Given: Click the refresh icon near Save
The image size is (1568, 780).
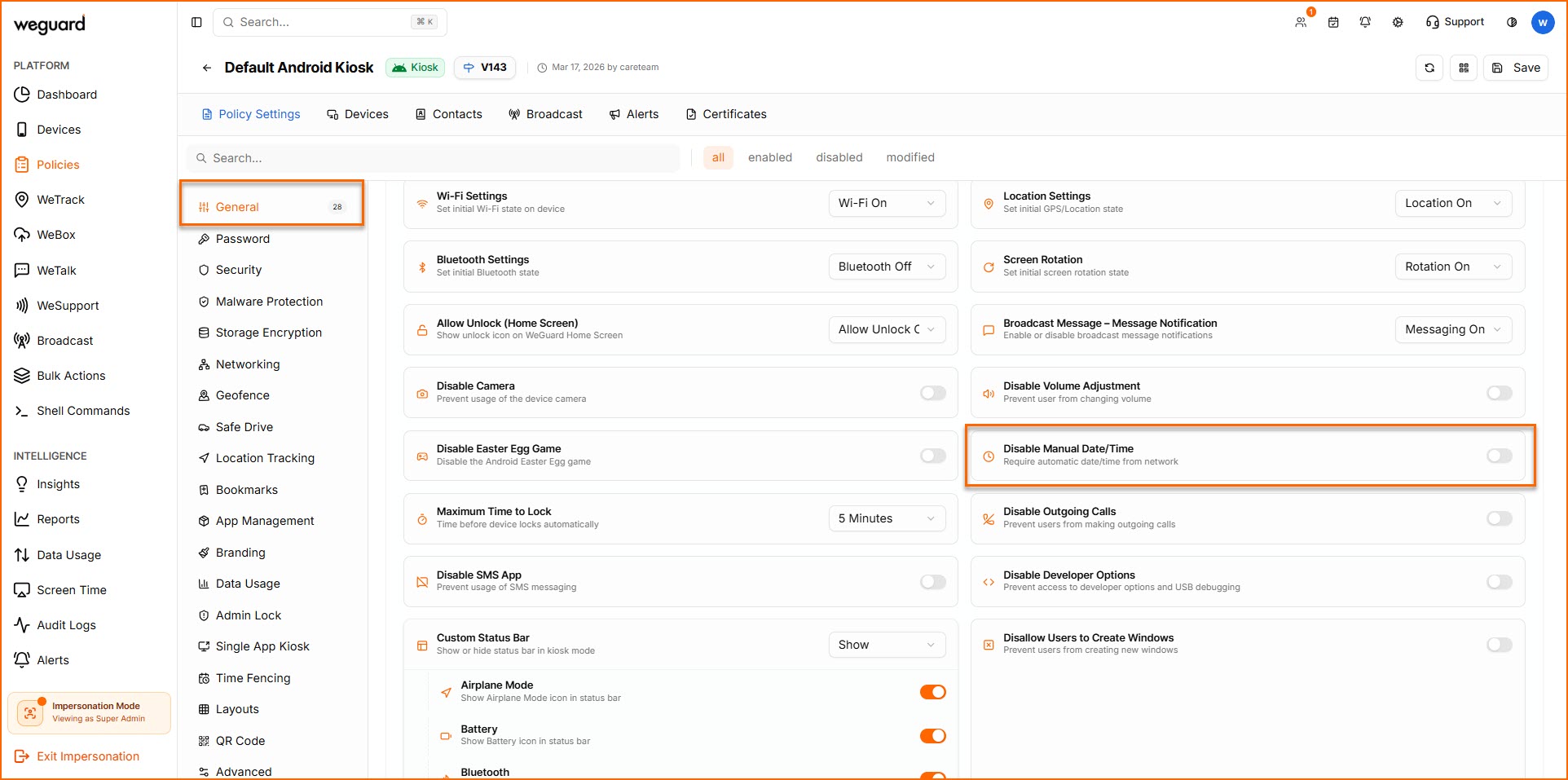Looking at the screenshot, I should coord(1429,68).
